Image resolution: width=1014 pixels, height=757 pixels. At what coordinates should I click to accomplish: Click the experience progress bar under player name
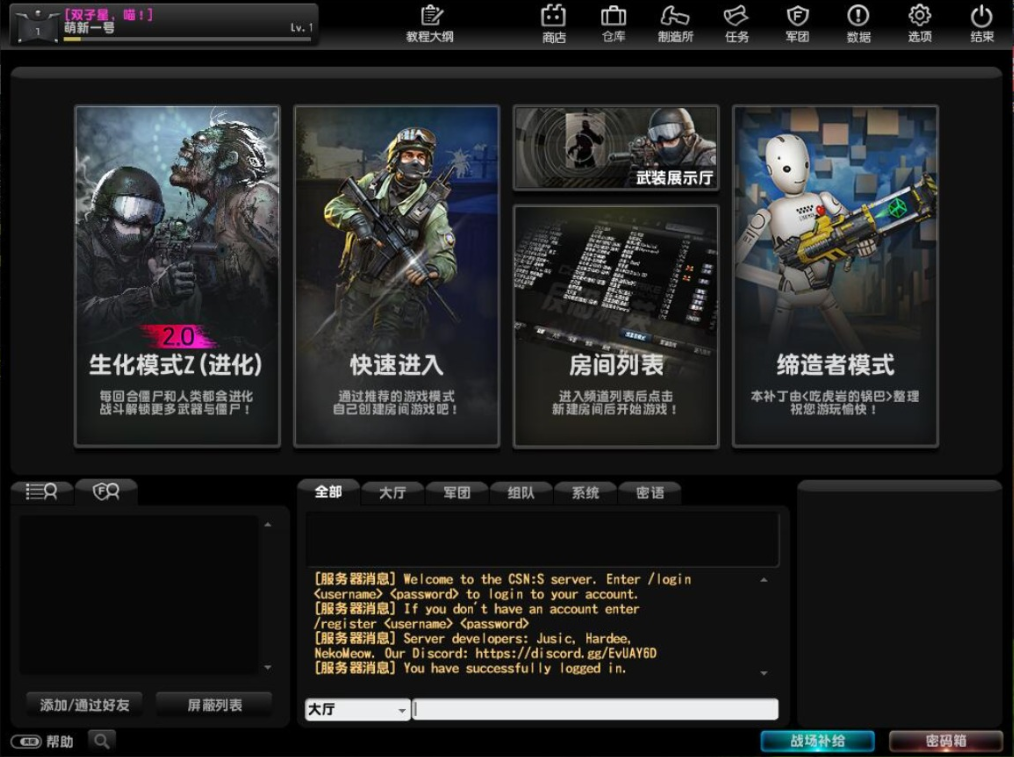[187, 39]
